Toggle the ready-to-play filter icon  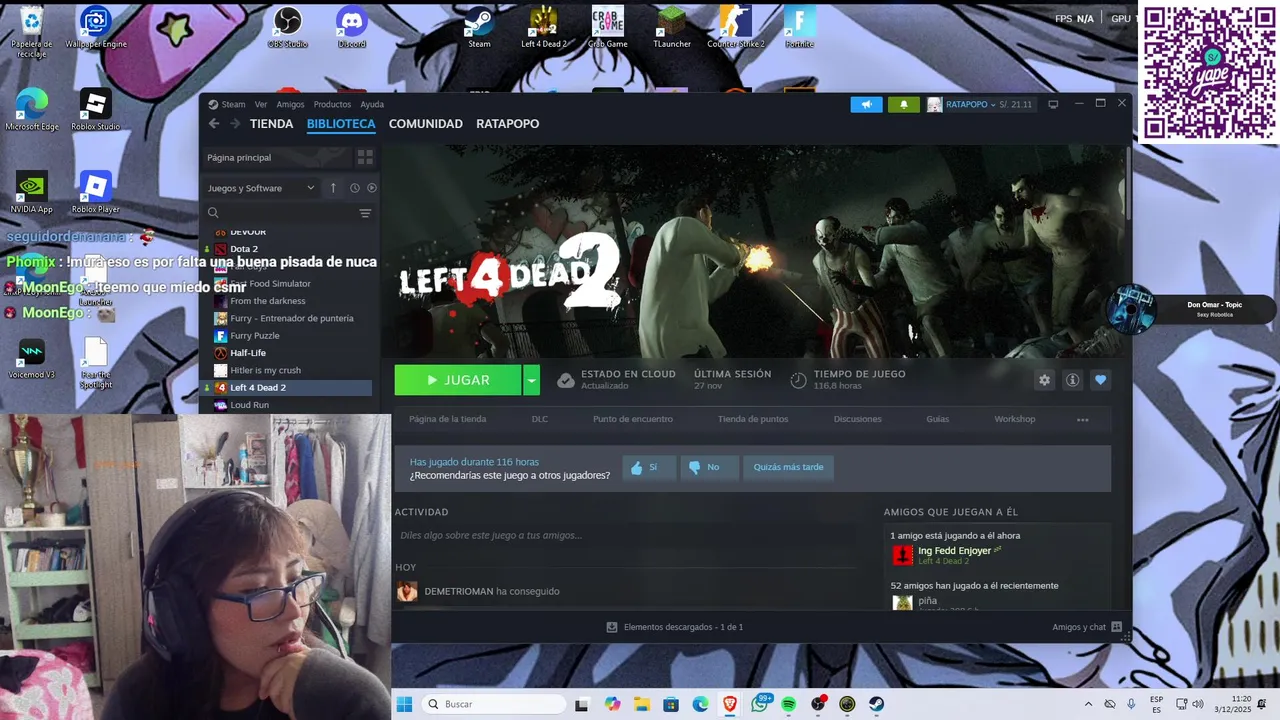372,188
